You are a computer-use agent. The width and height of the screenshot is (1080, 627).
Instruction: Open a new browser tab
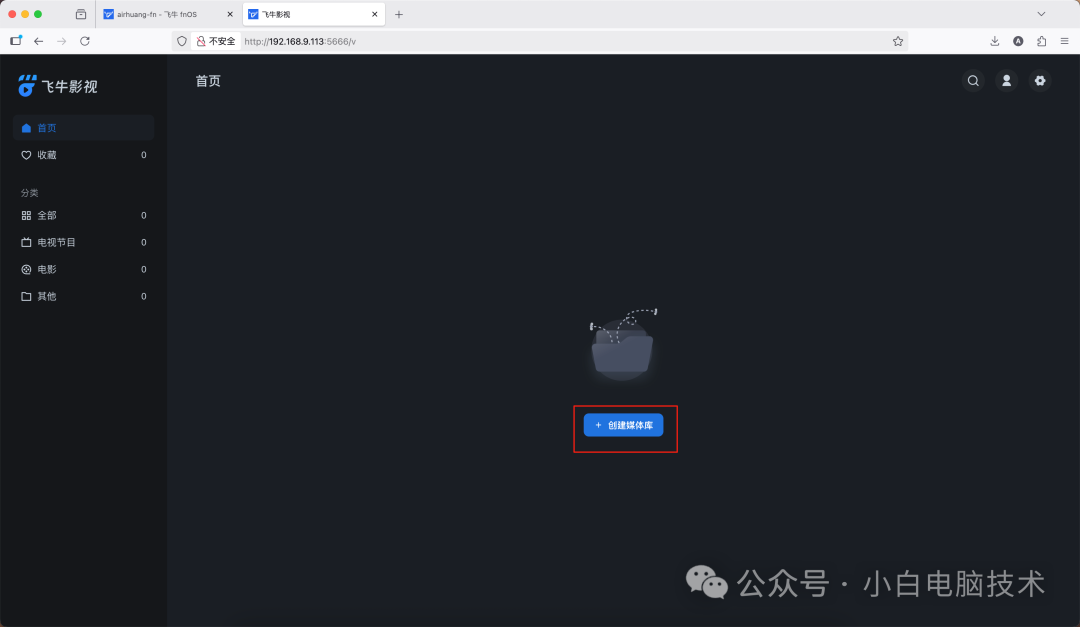399,14
